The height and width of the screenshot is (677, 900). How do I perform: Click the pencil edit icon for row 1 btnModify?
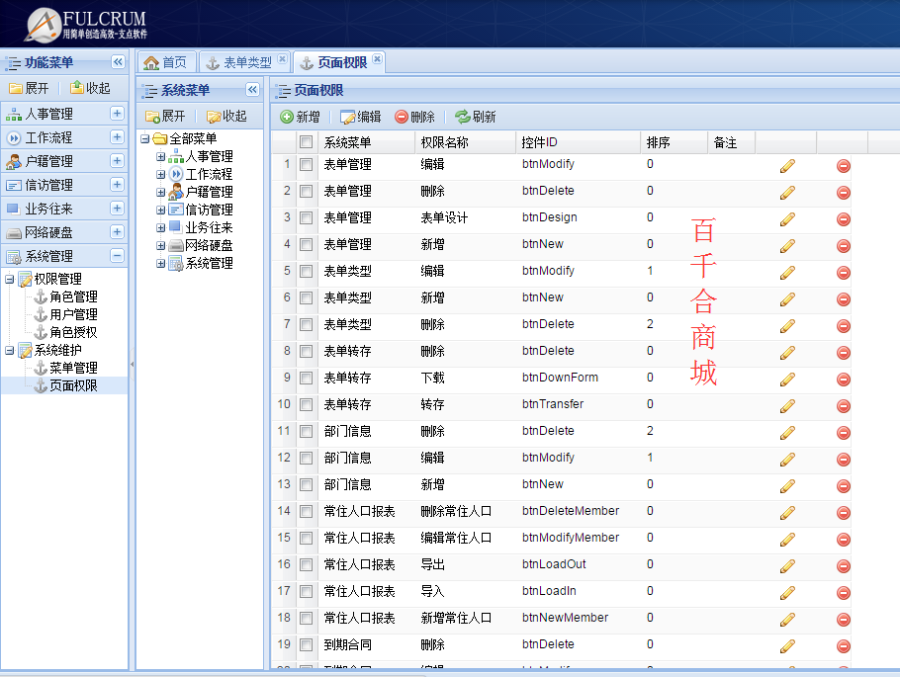point(788,166)
